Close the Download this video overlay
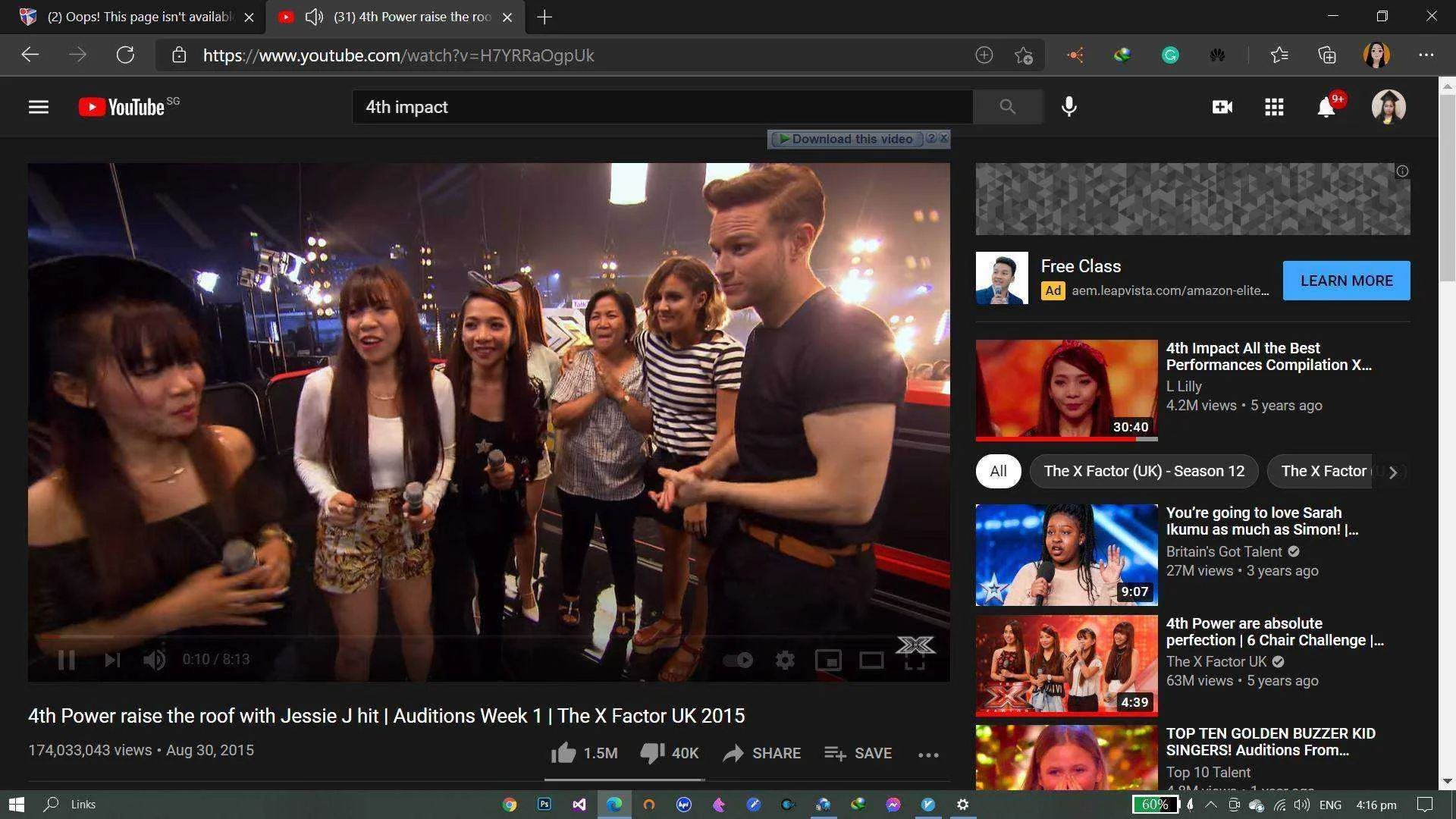 point(943,138)
